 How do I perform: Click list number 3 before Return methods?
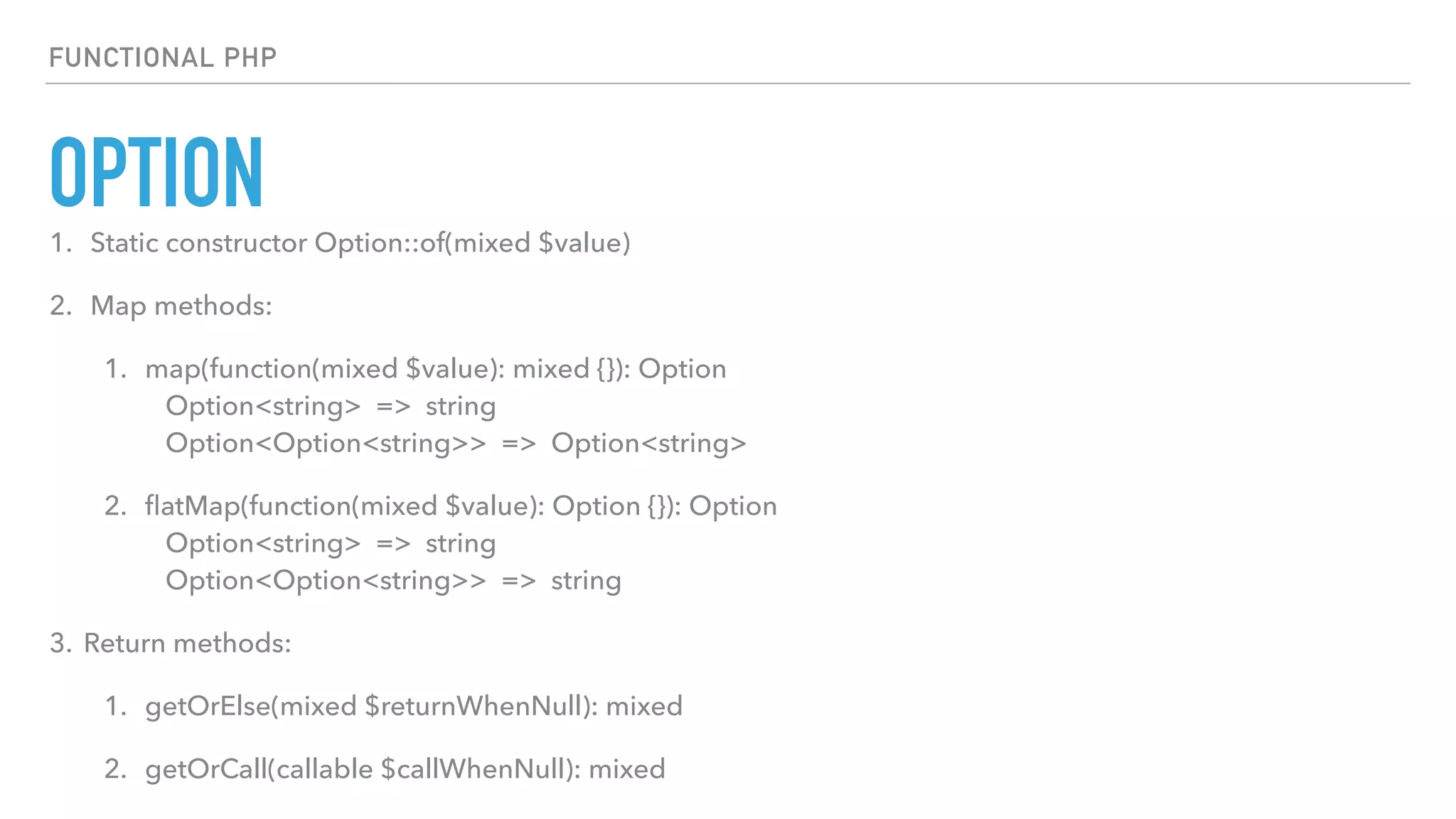coord(60,643)
